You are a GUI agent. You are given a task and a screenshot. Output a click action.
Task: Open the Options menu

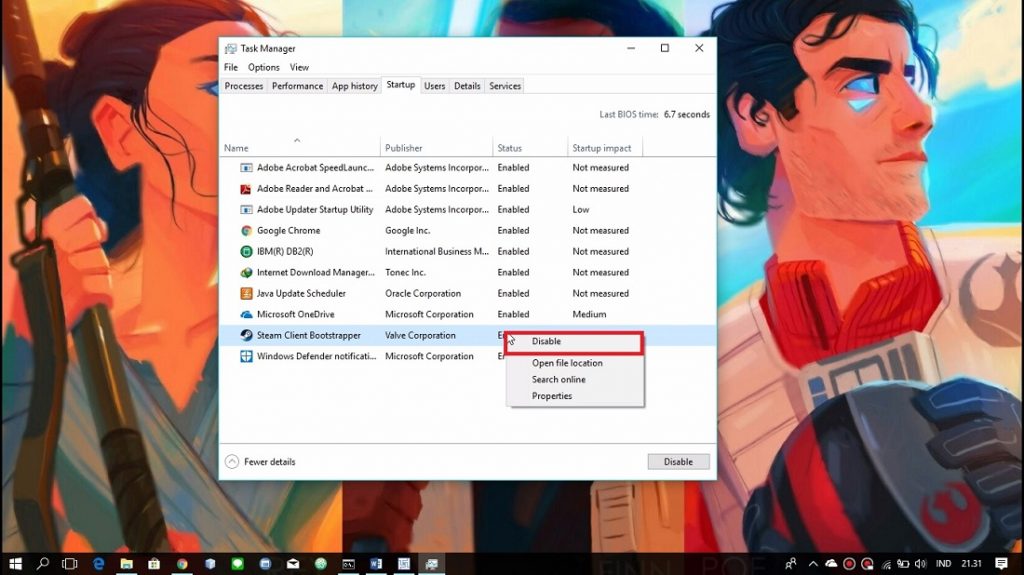click(x=264, y=68)
